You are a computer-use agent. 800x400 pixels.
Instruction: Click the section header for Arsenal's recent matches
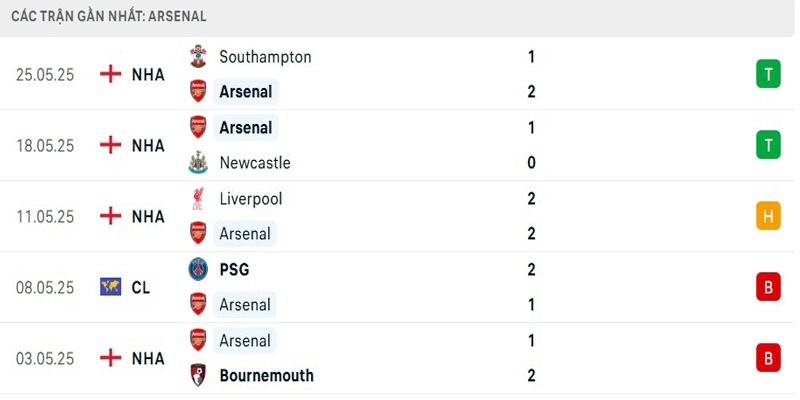(109, 16)
